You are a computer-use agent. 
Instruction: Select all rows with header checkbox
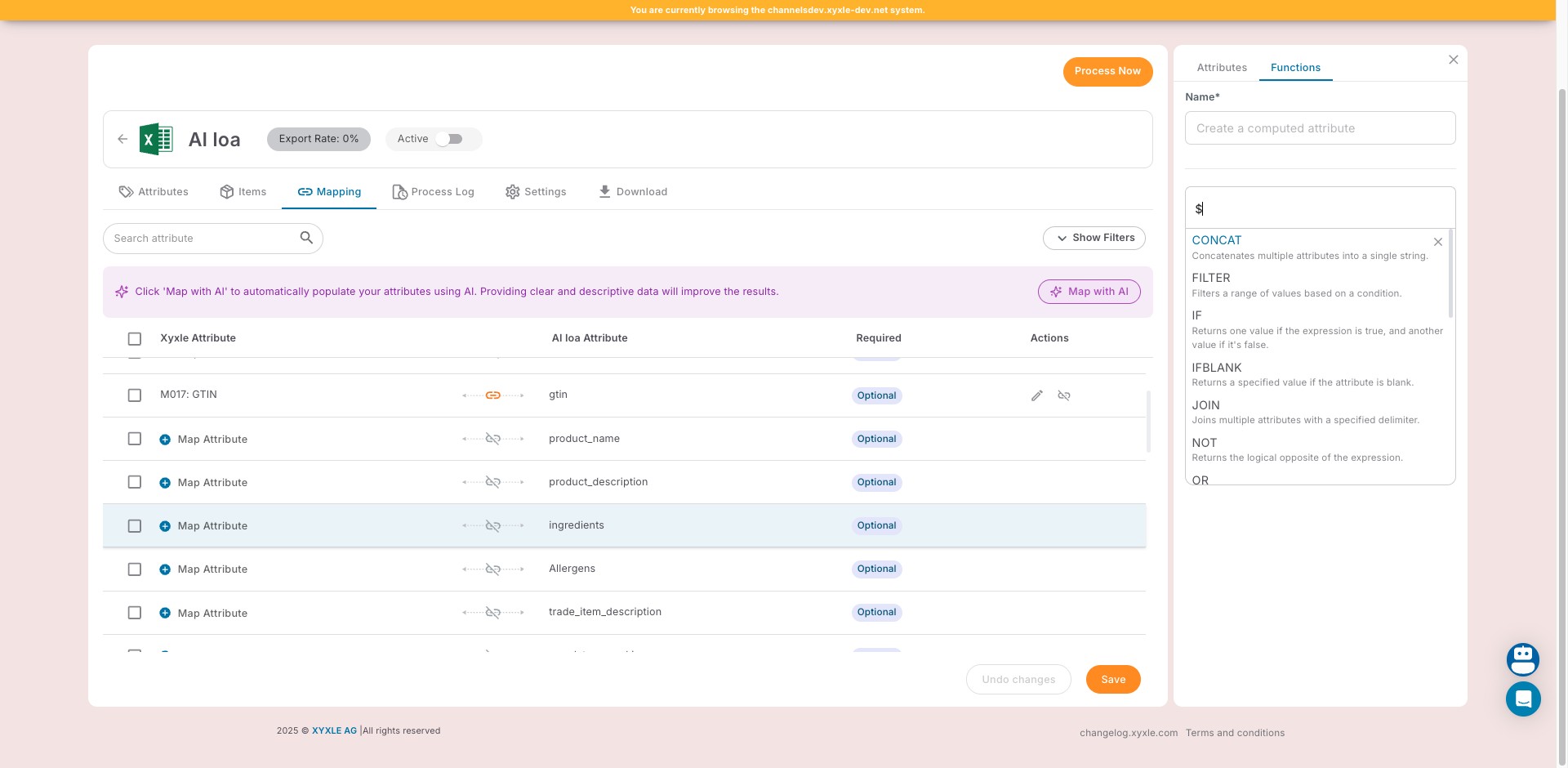(135, 339)
